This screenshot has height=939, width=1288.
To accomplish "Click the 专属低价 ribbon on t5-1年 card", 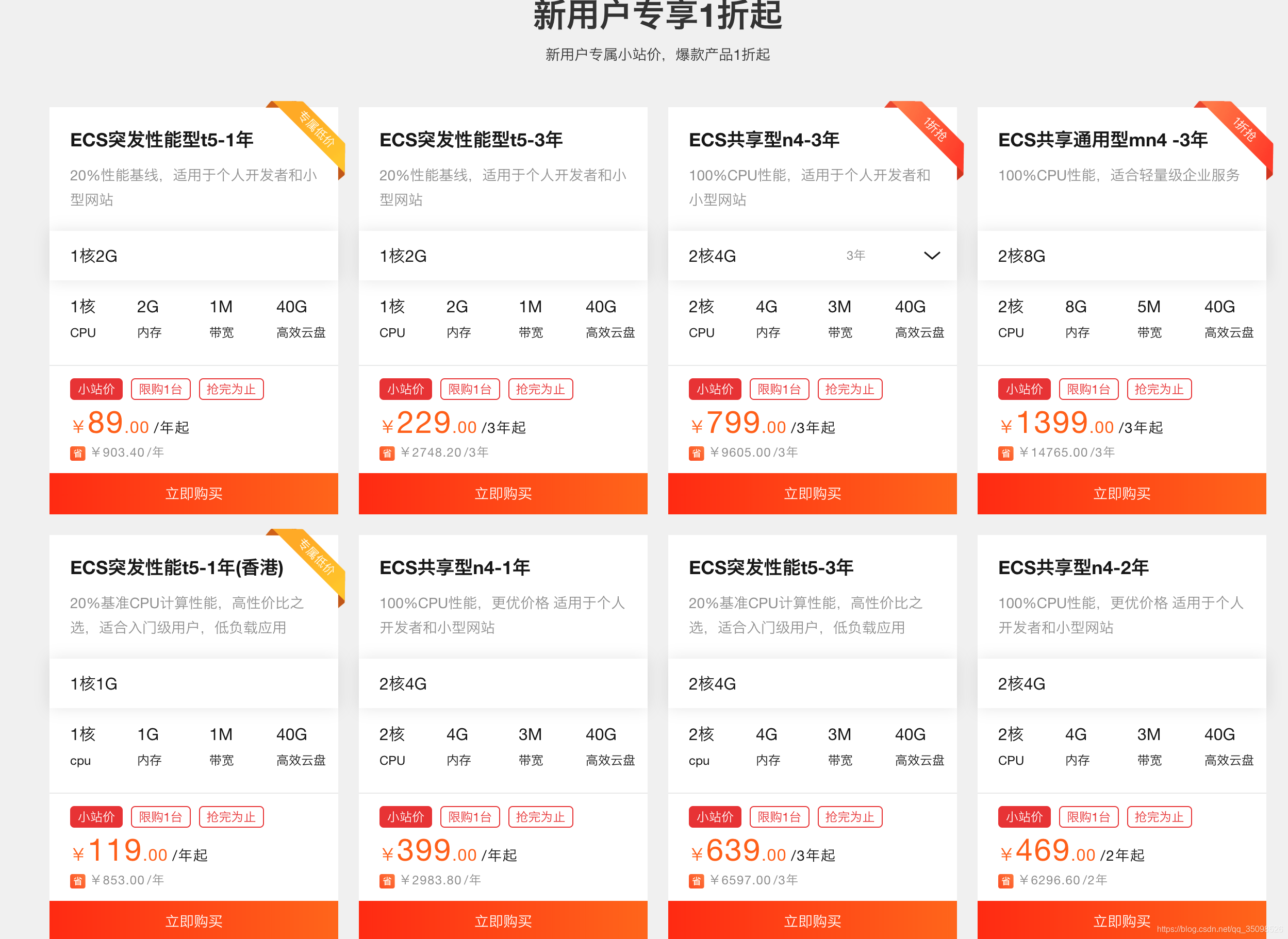I will pos(316,129).
